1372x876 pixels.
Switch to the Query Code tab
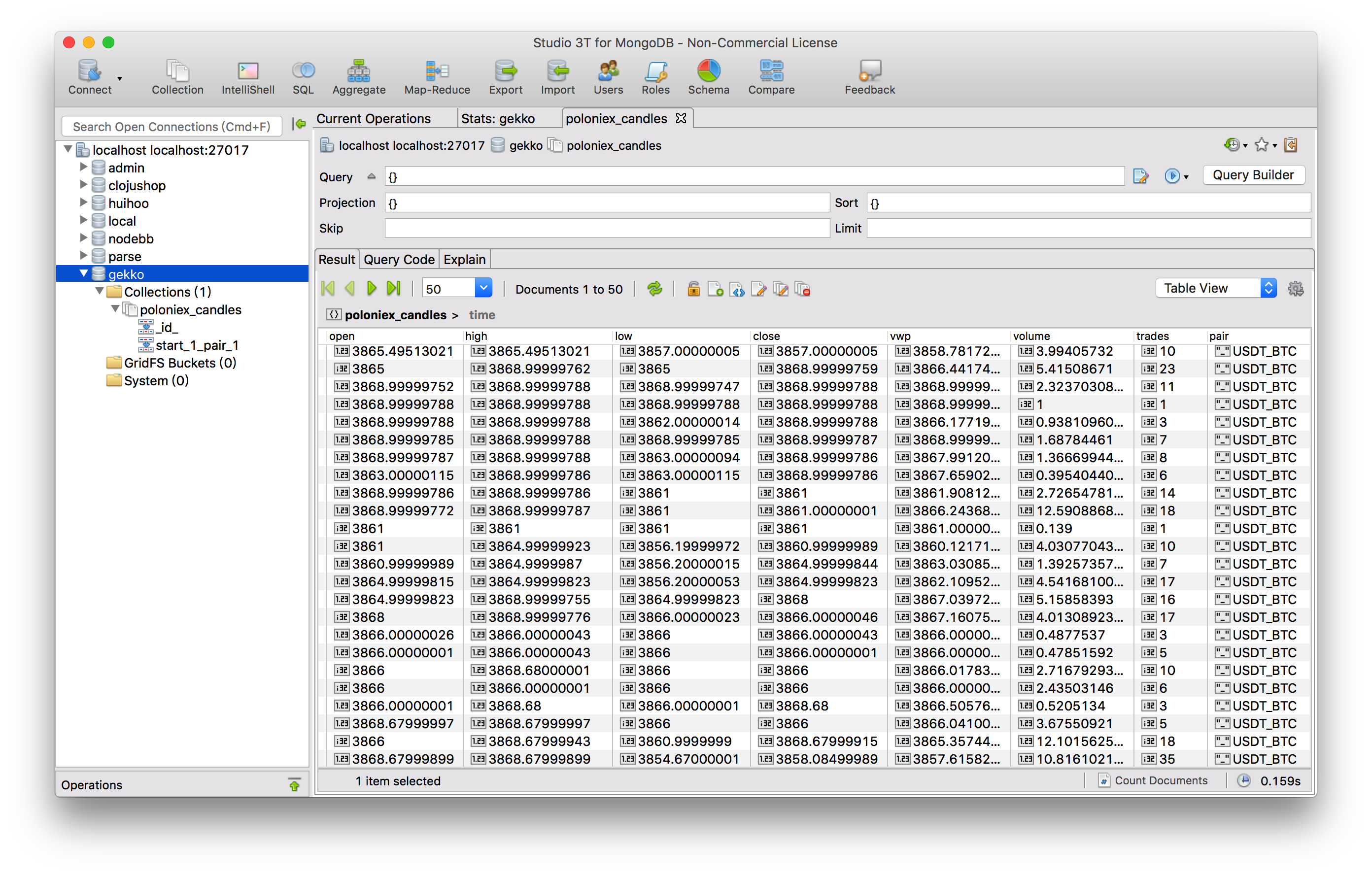point(399,260)
